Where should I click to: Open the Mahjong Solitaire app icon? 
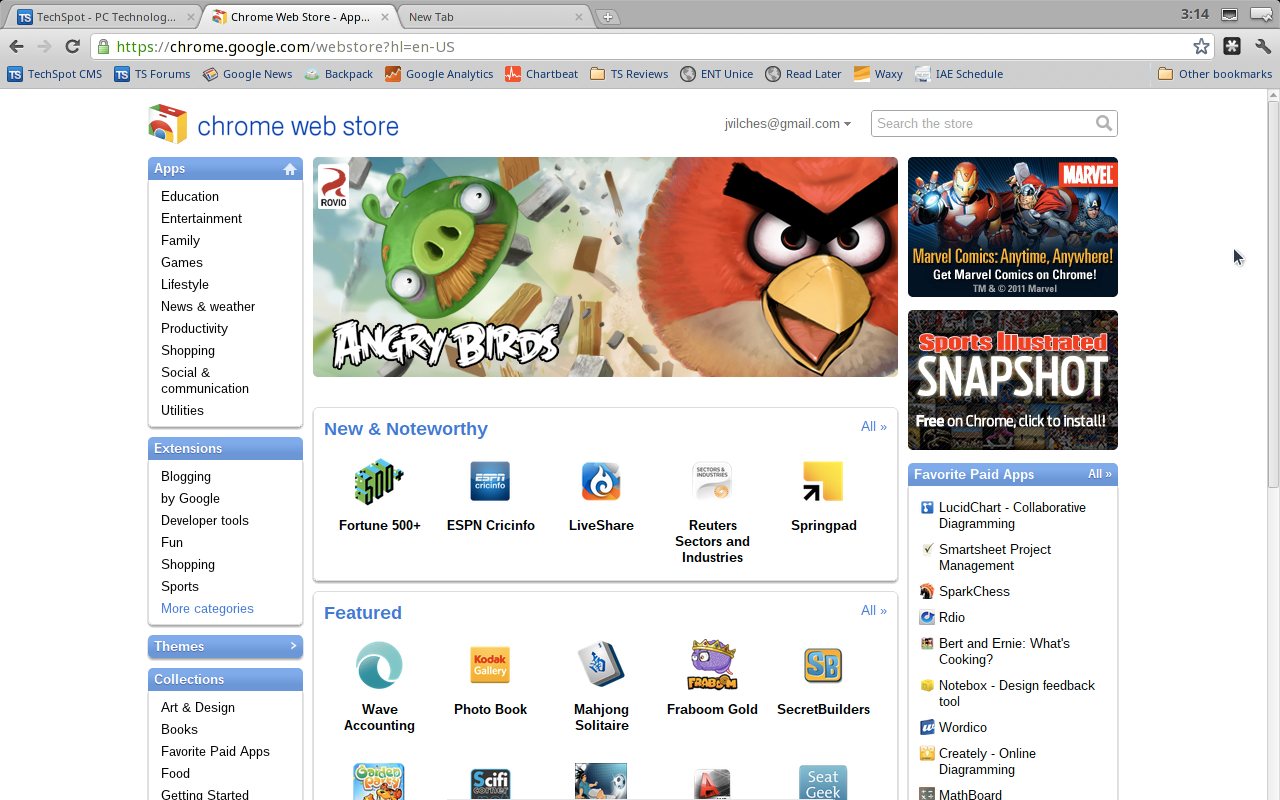pyautogui.click(x=601, y=665)
